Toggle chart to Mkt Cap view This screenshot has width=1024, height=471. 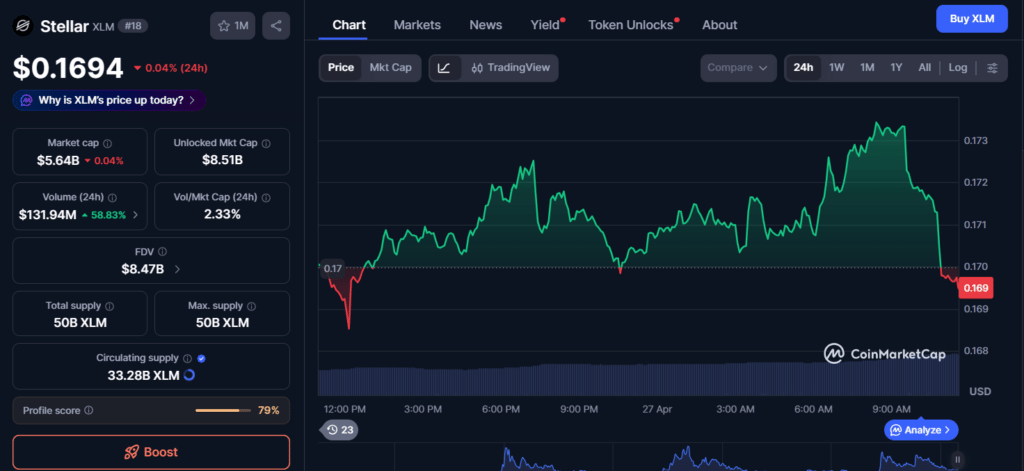click(x=391, y=68)
